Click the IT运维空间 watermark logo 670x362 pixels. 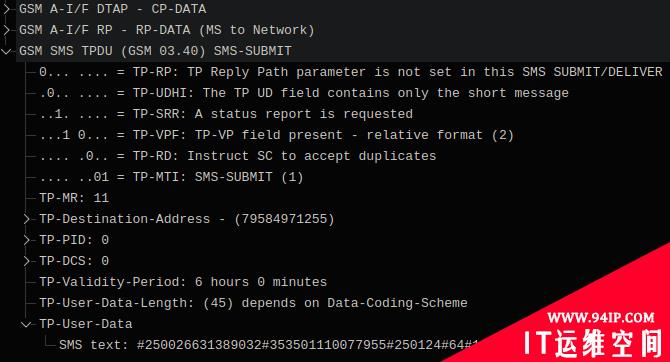(x=594, y=343)
